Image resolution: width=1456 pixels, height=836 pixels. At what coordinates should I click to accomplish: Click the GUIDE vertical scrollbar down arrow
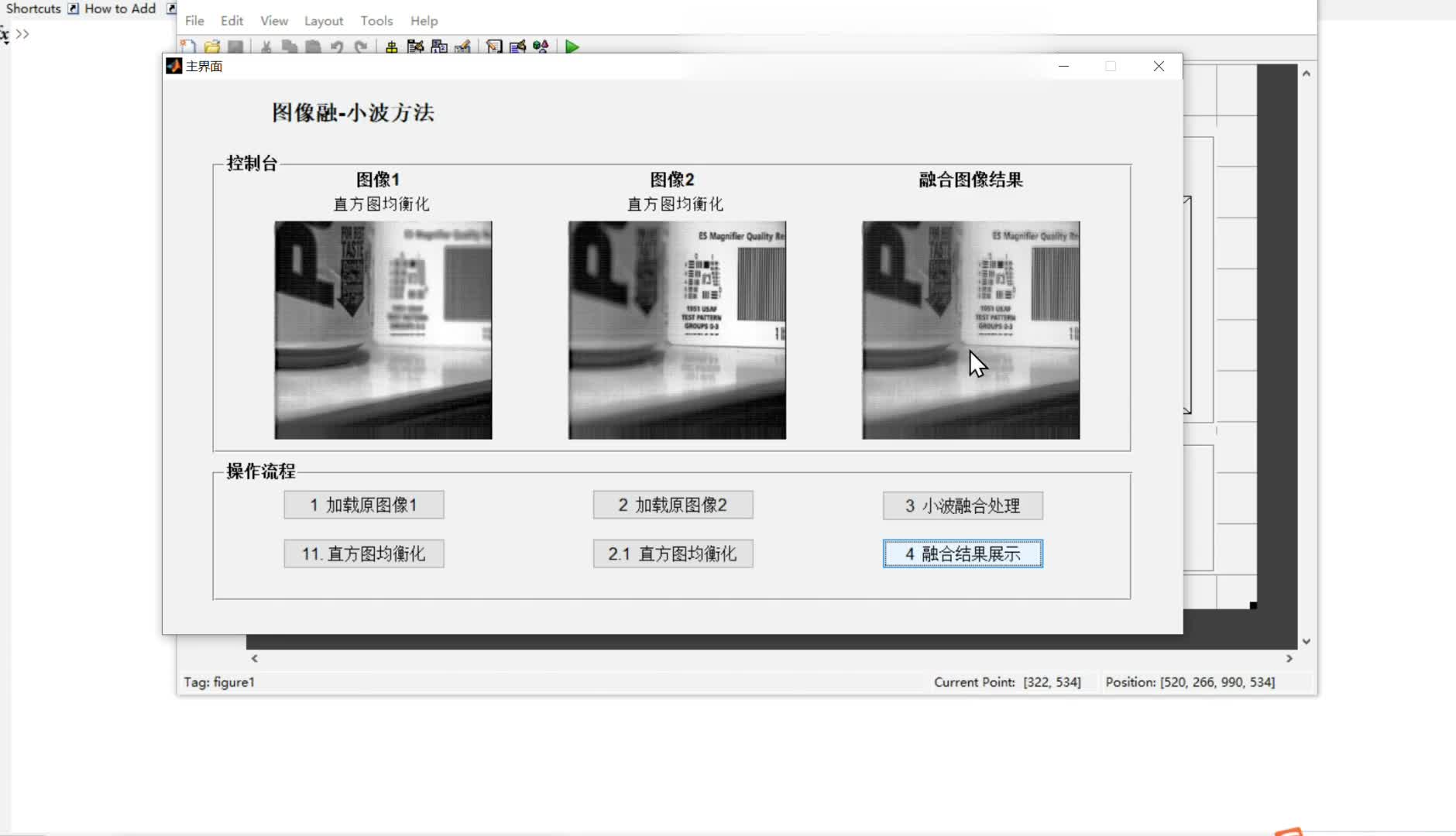(x=1307, y=642)
